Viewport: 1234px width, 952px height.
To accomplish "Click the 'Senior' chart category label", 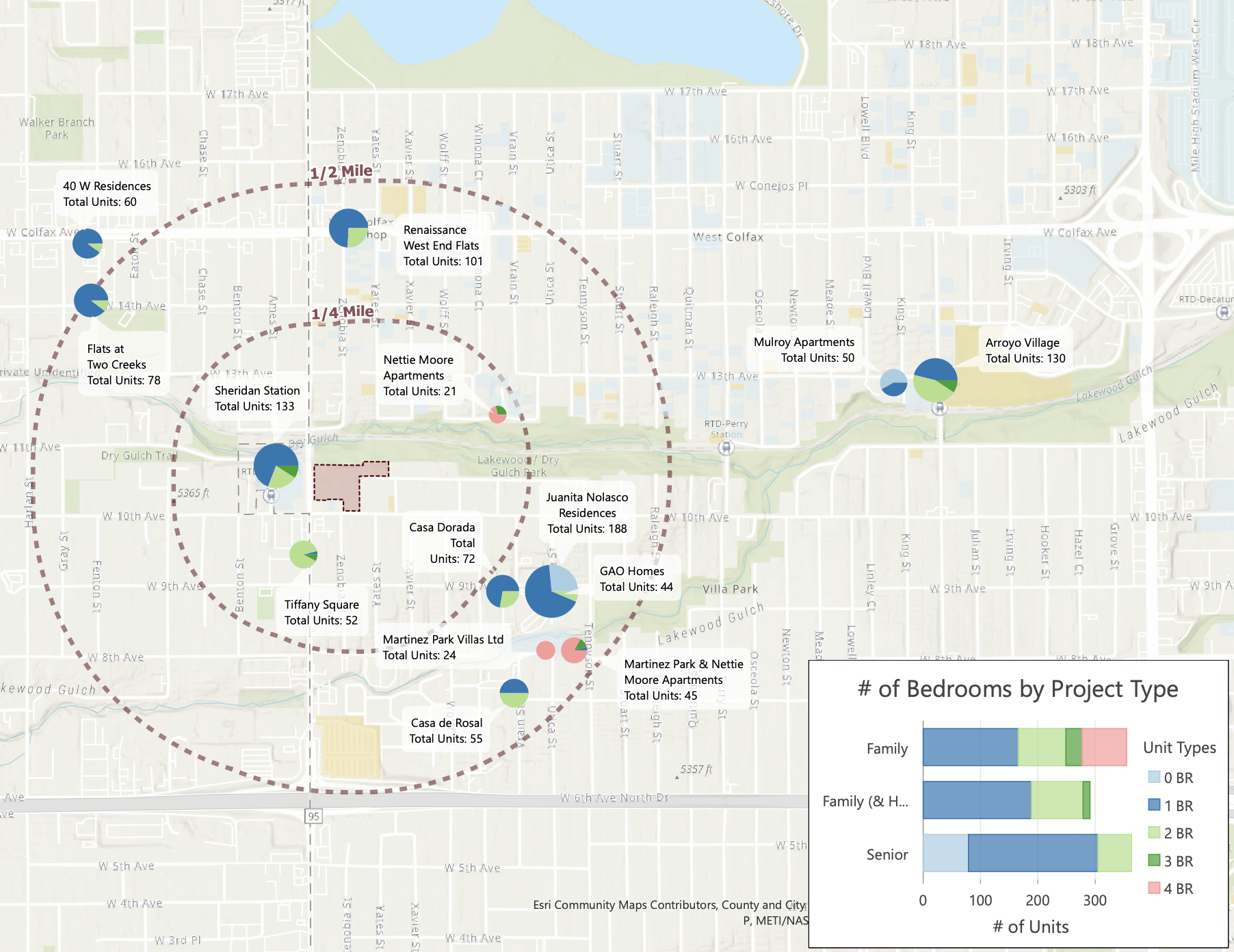I will tap(887, 854).
